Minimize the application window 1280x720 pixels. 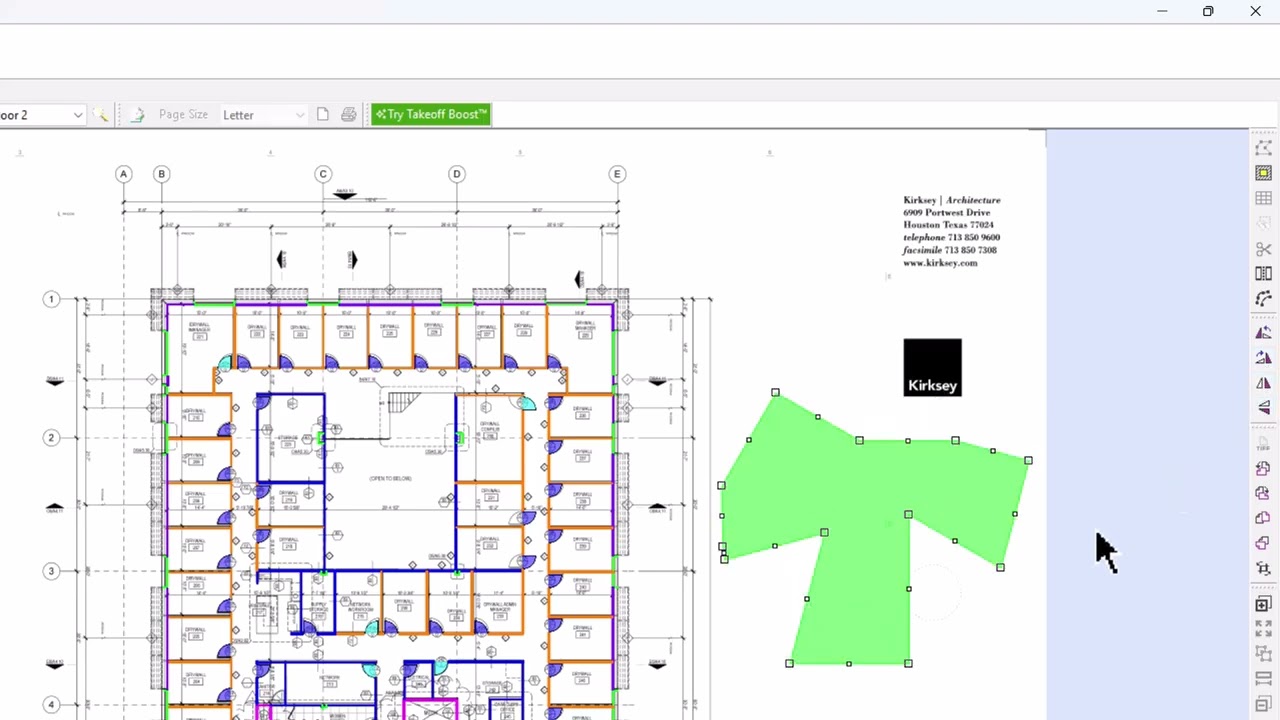pos(1162,11)
